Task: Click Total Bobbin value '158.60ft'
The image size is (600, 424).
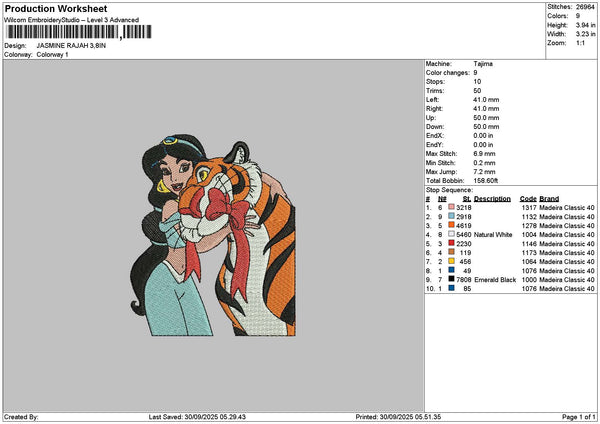Action: coord(486,181)
